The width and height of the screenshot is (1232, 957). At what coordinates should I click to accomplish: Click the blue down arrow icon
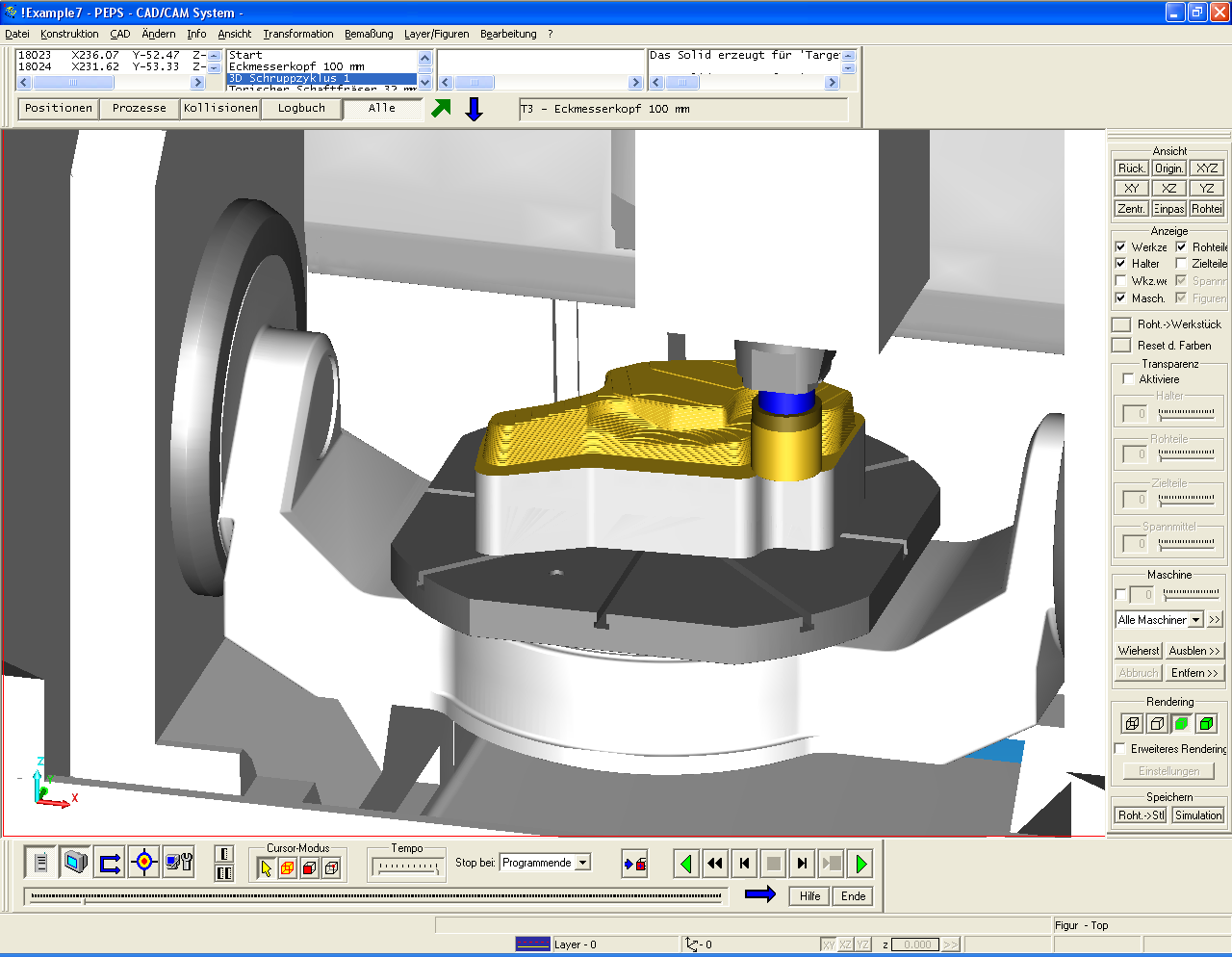click(x=474, y=109)
